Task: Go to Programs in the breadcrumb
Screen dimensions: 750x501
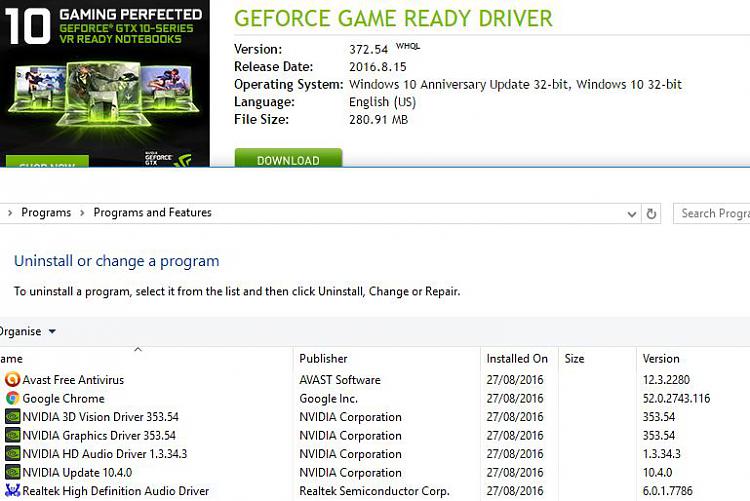Action: 46,212
